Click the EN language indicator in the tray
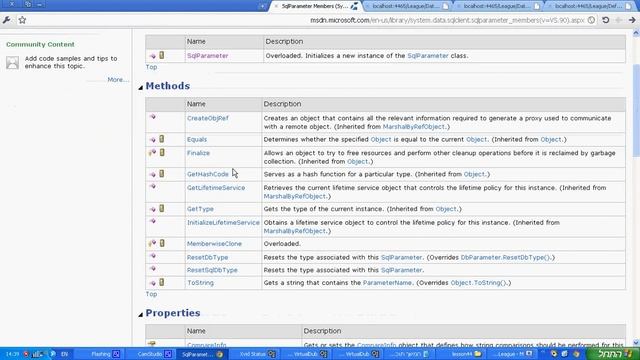 [64, 354]
